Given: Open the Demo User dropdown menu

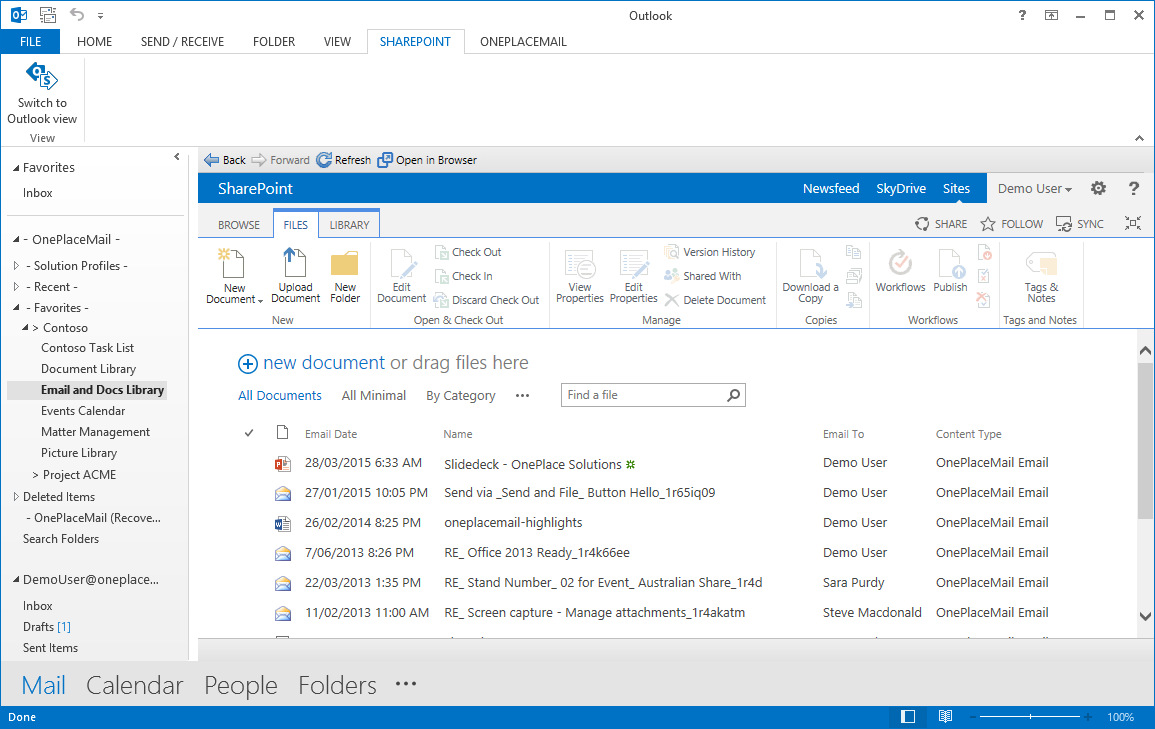Looking at the screenshot, I should [1034, 189].
